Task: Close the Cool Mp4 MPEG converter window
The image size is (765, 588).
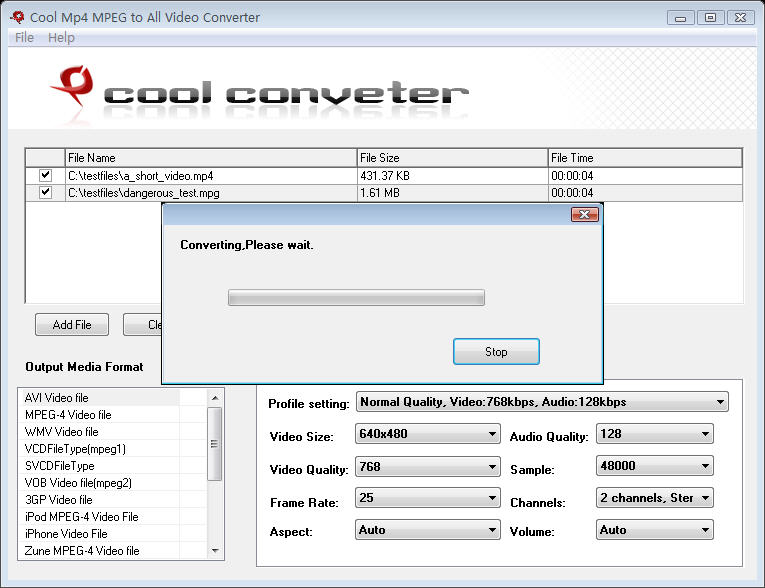Action: pyautogui.click(x=741, y=18)
